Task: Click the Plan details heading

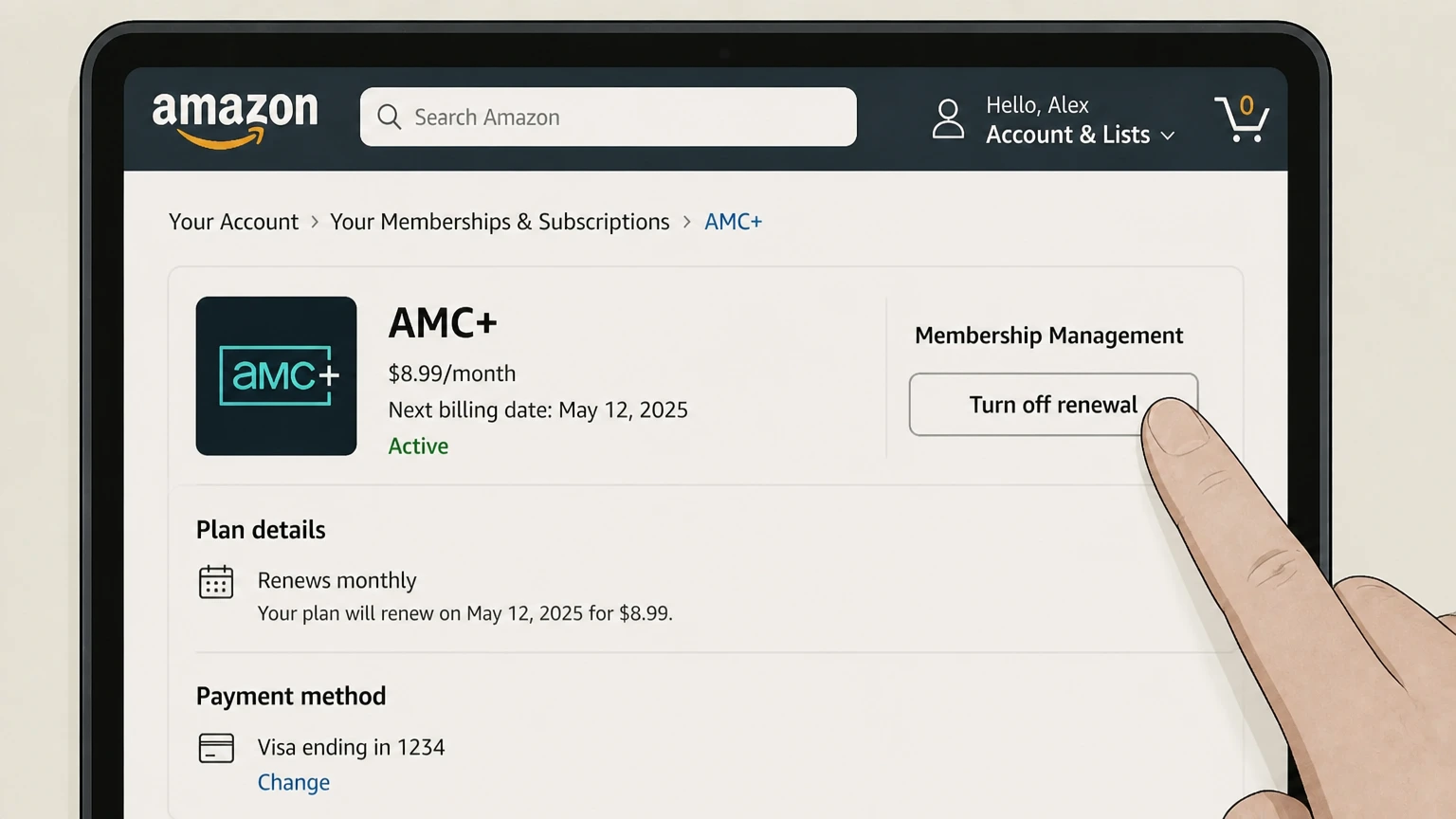Action: tap(261, 530)
